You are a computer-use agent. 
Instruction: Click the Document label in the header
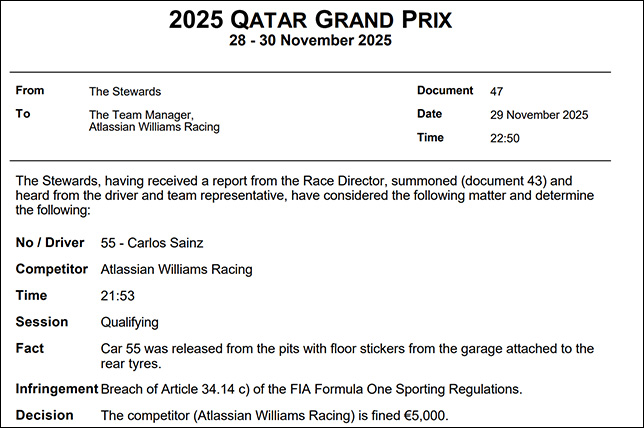[445, 91]
